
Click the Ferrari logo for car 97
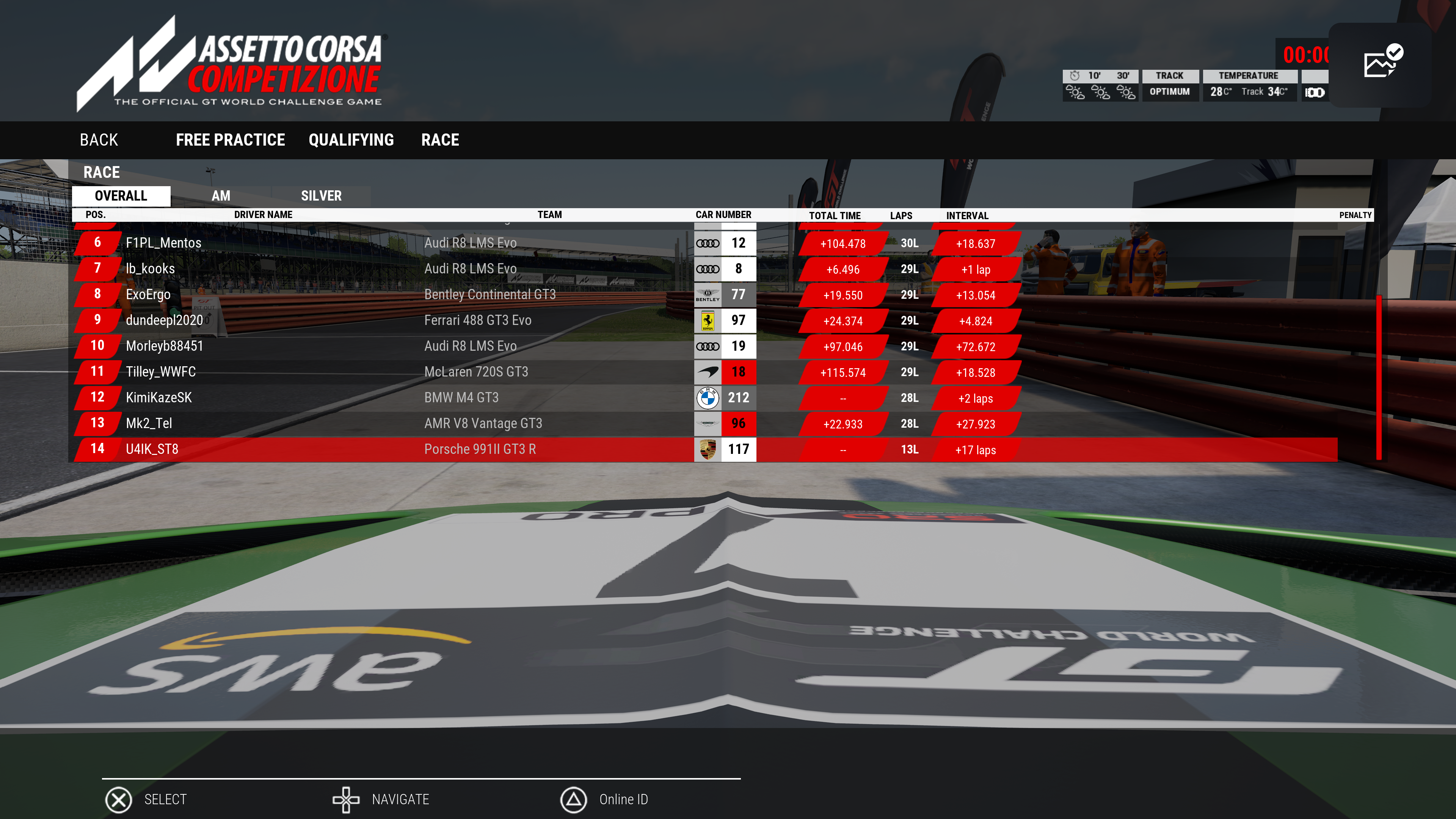[x=708, y=320]
